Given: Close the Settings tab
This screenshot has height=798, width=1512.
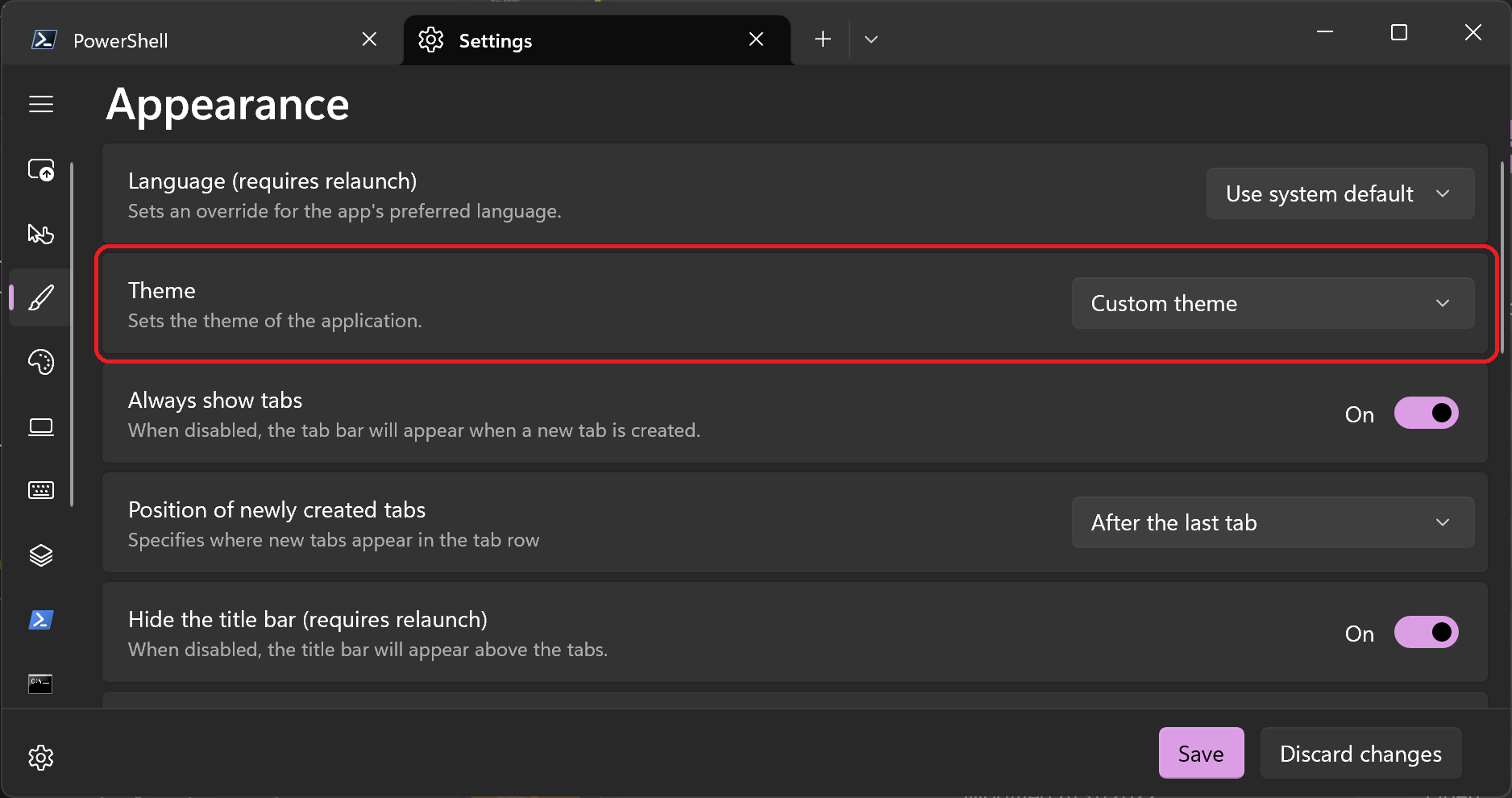Looking at the screenshot, I should (x=756, y=39).
